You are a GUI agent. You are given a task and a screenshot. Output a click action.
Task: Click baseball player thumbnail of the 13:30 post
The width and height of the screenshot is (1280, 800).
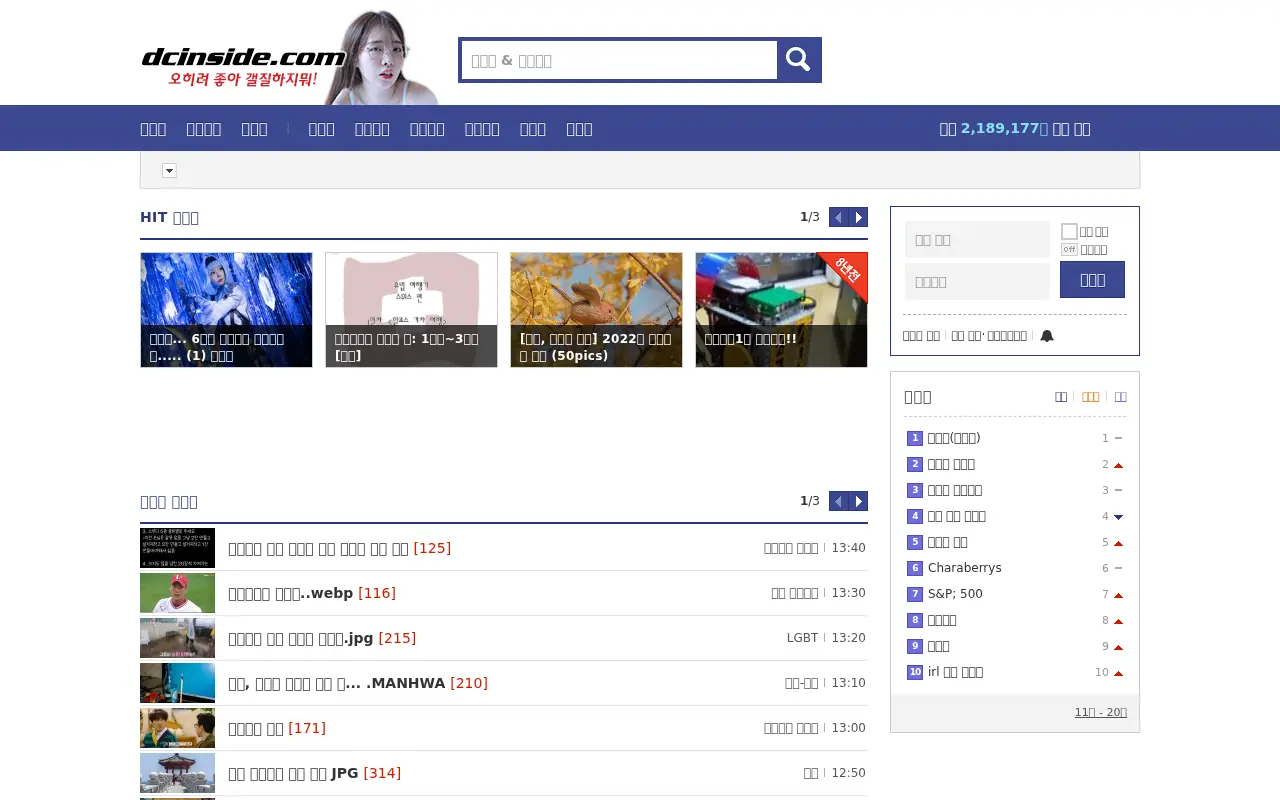(x=177, y=593)
